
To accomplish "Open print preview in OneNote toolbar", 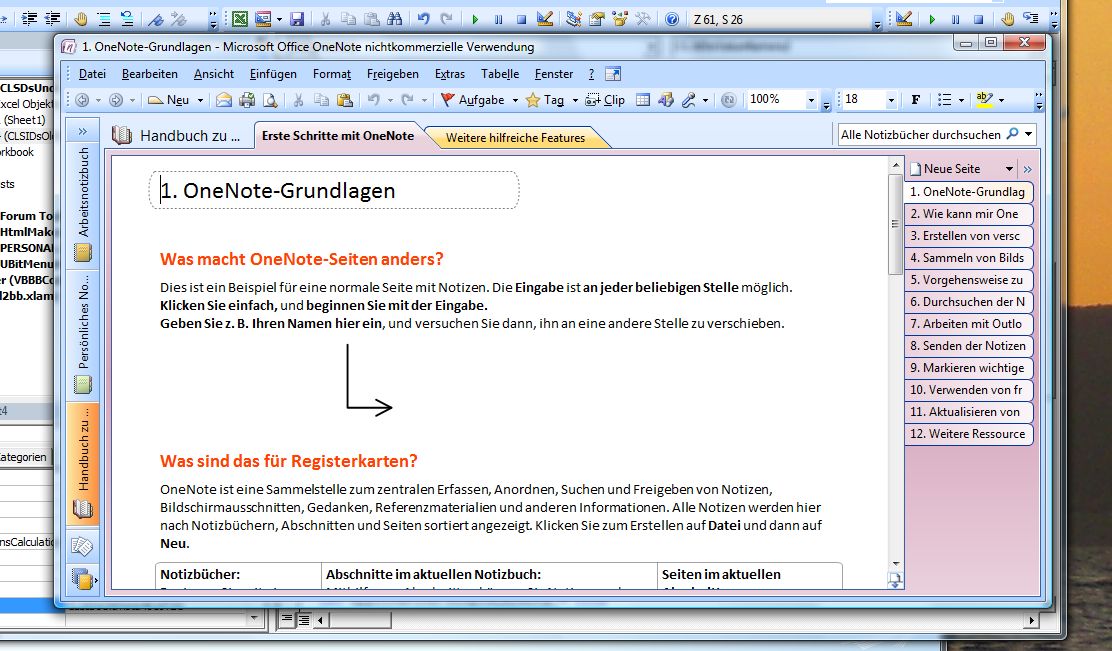I will 270,100.
